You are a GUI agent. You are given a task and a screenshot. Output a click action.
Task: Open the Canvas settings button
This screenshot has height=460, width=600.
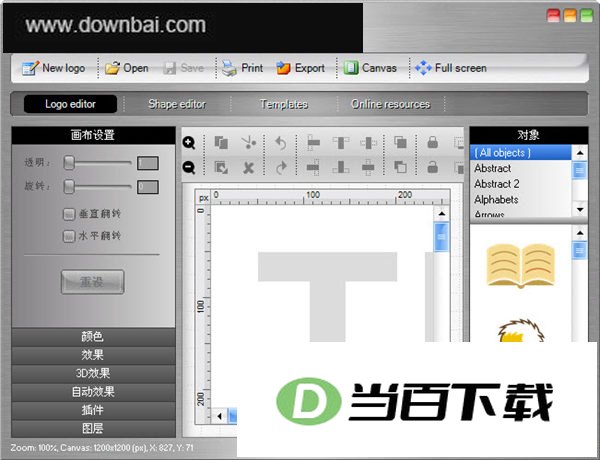[x=370, y=68]
